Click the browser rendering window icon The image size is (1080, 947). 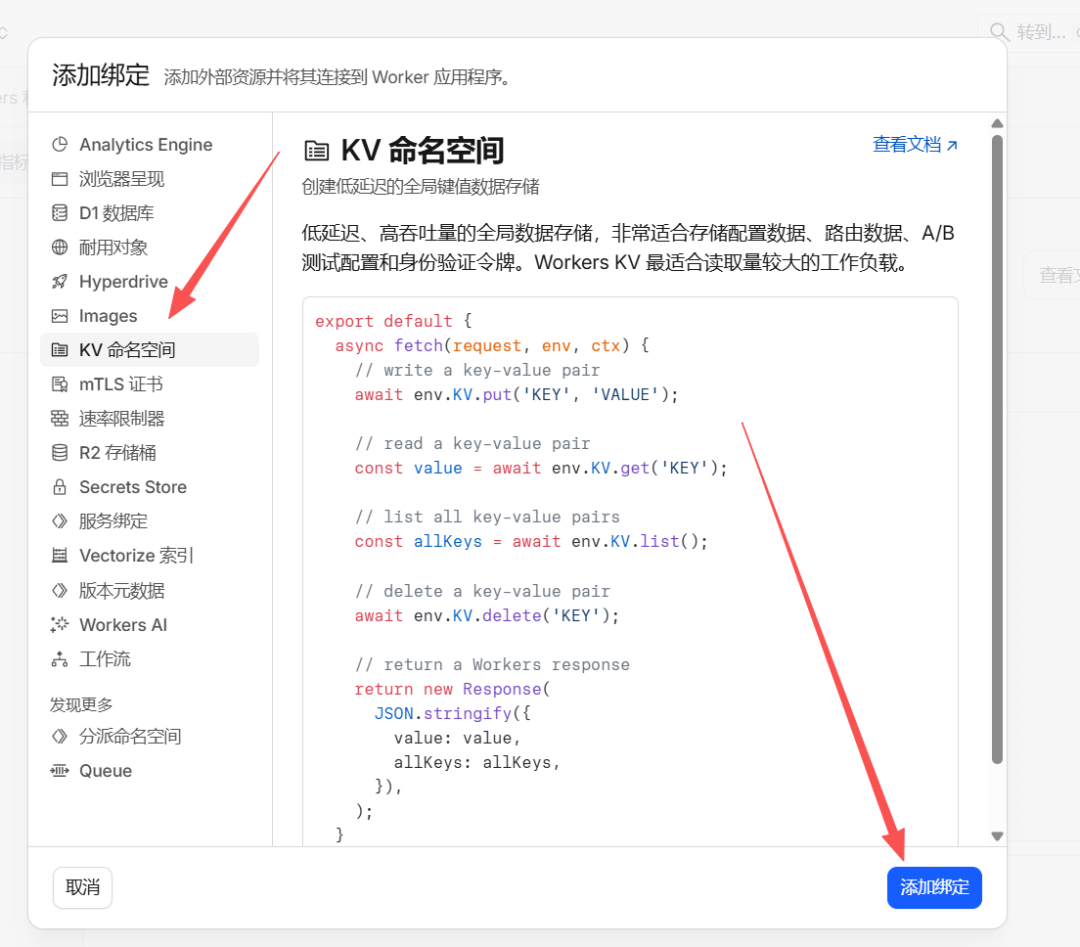(x=60, y=179)
